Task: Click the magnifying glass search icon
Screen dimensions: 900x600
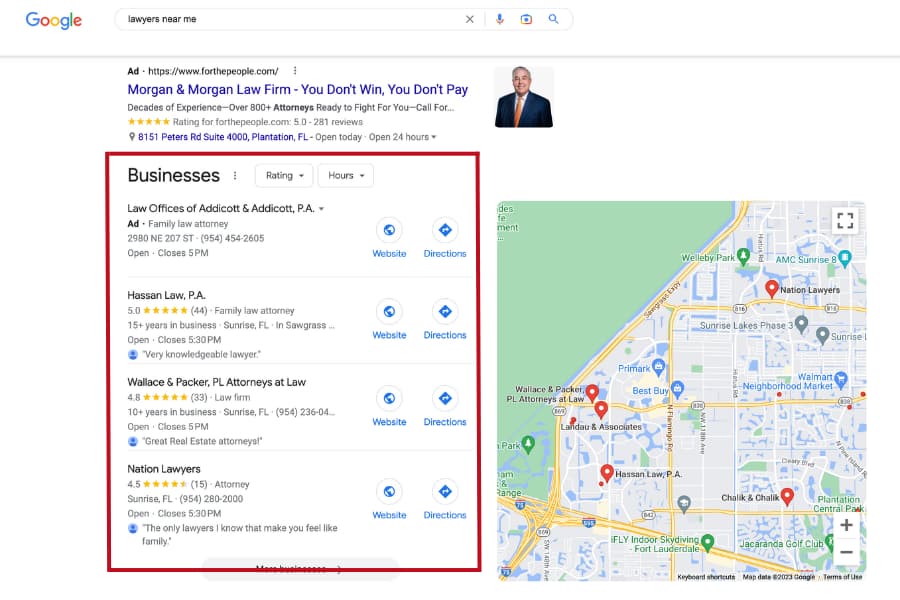Action: pos(554,19)
